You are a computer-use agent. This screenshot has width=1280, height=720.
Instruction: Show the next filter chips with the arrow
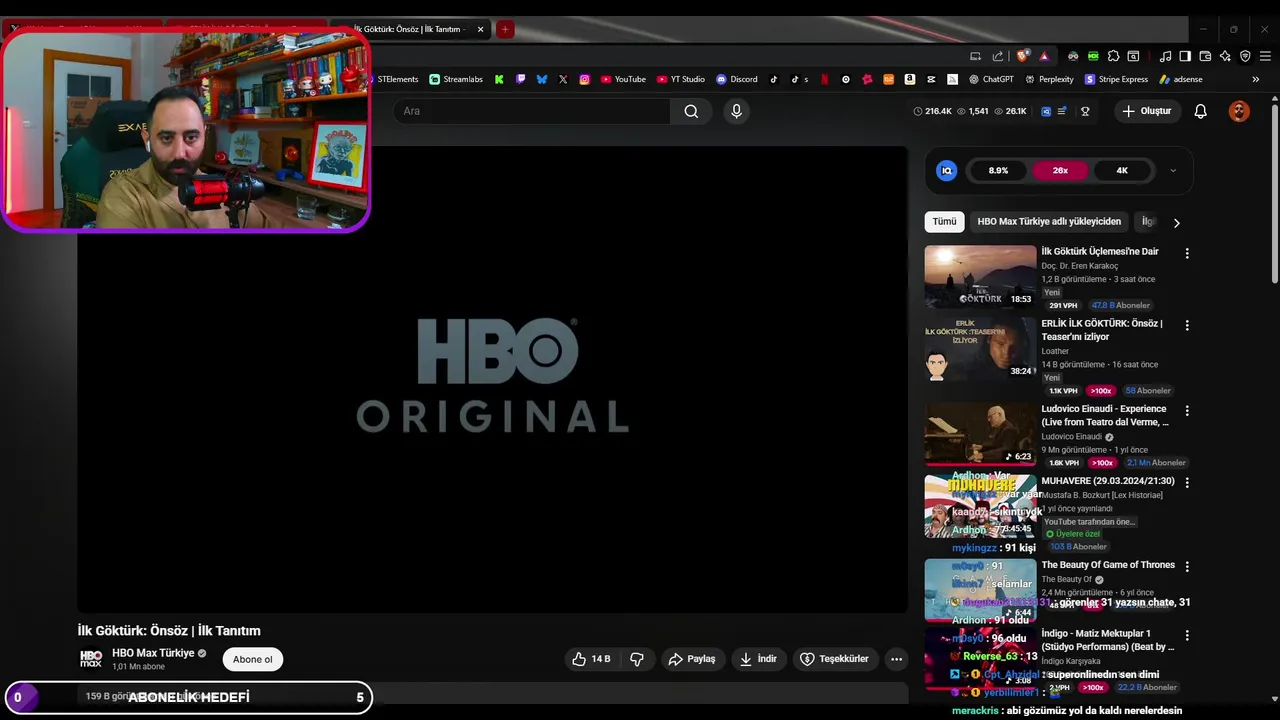[1176, 222]
